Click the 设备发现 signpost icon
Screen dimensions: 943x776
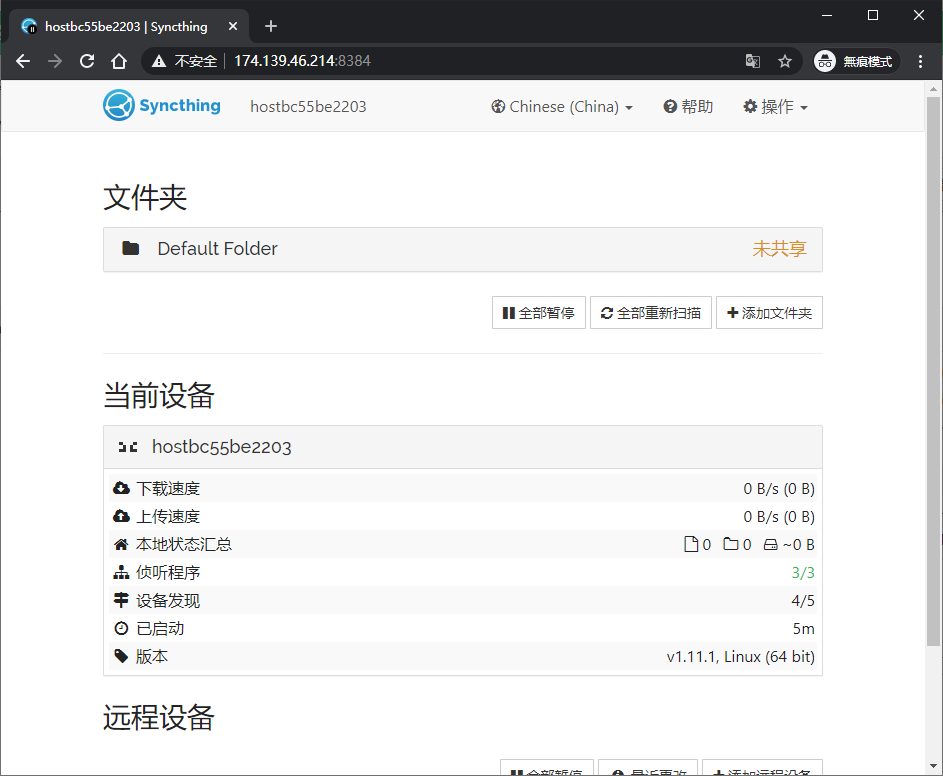(x=121, y=600)
